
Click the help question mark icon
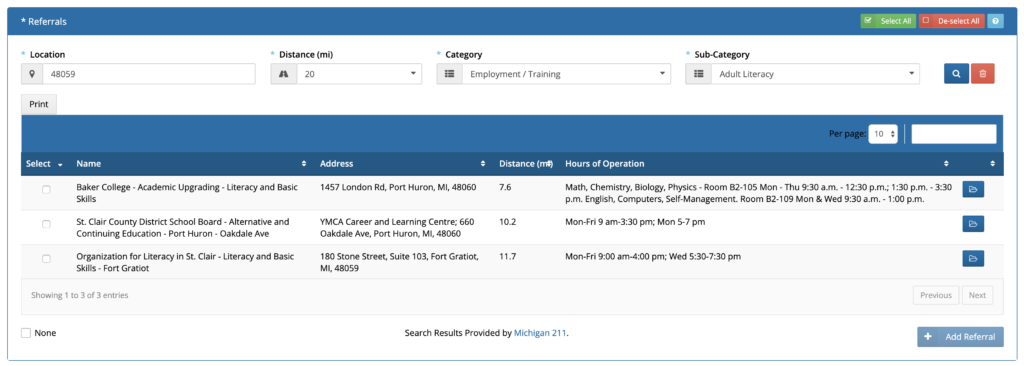(x=995, y=22)
